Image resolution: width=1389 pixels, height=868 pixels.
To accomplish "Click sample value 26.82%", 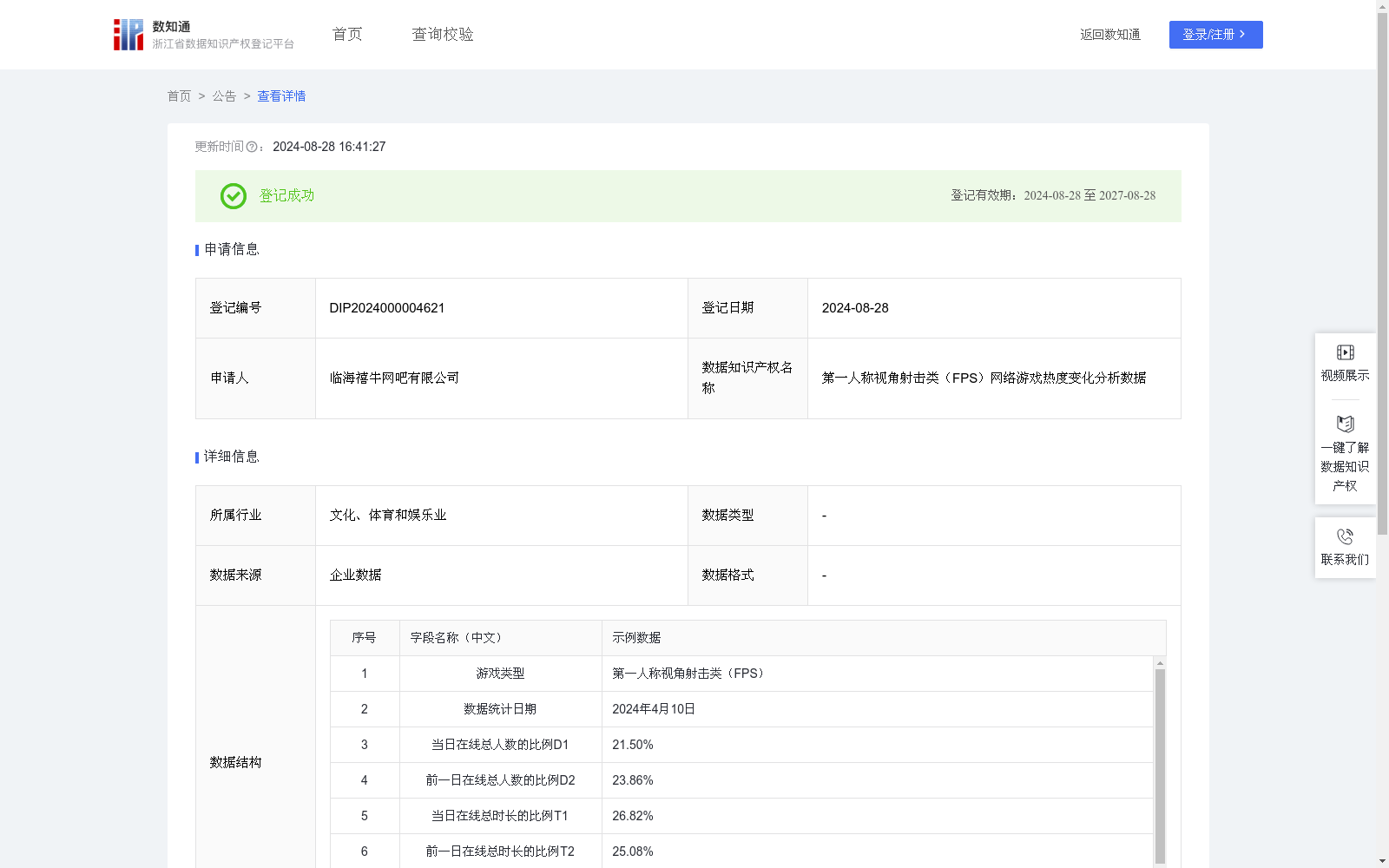I will (633, 816).
